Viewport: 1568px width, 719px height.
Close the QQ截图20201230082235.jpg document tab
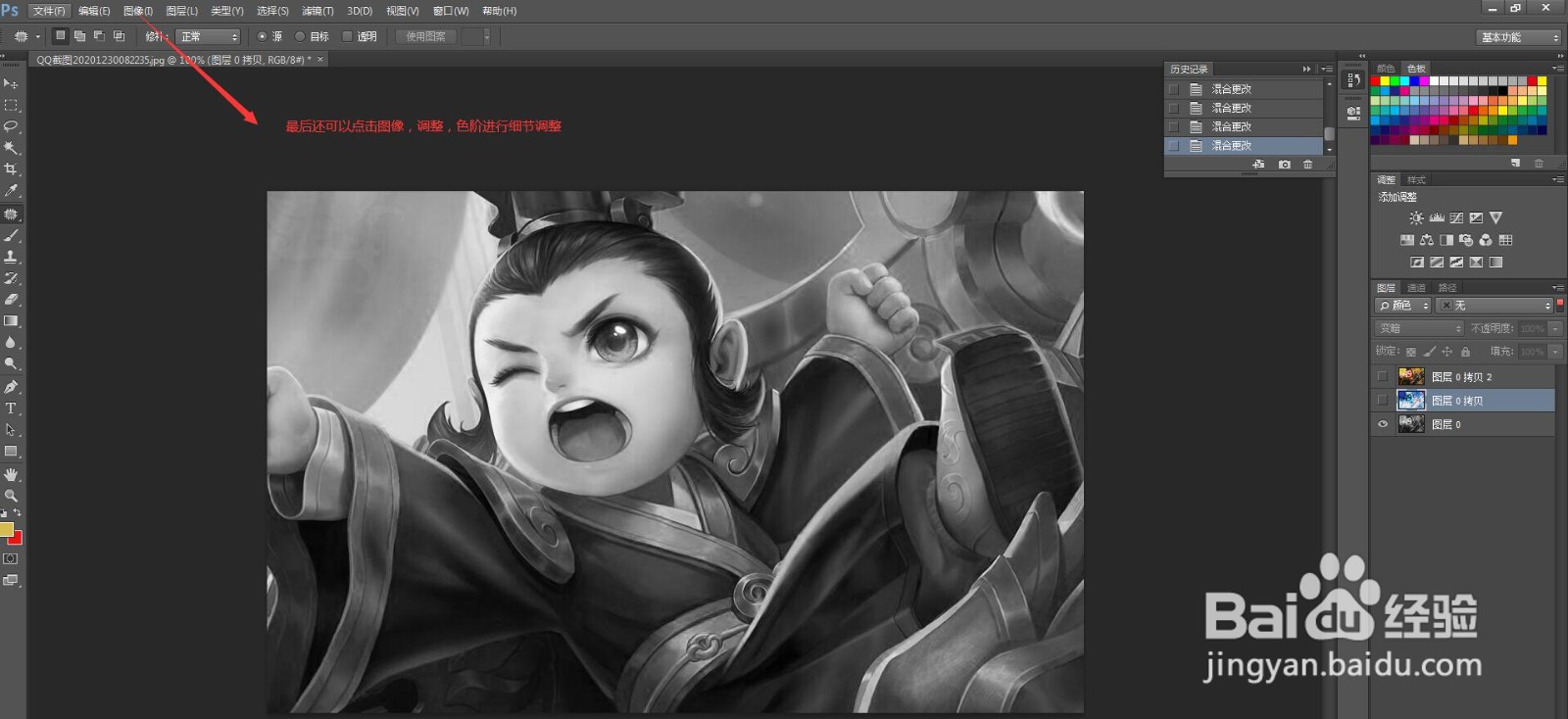coord(319,60)
